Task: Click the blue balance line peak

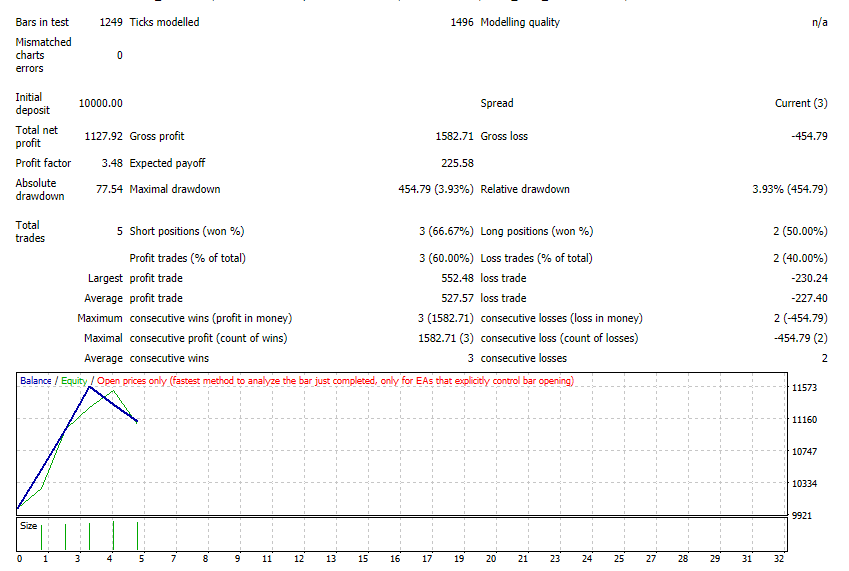Action: coord(89,388)
